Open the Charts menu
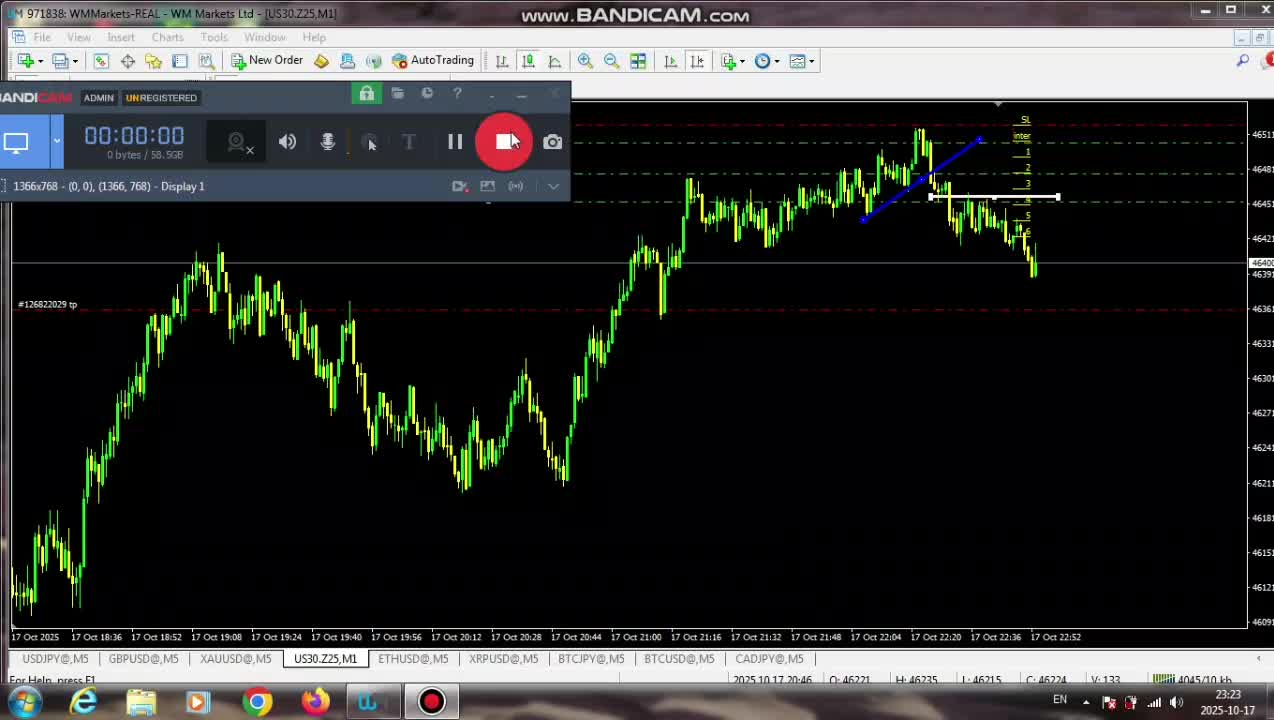1274x720 pixels. point(167,37)
